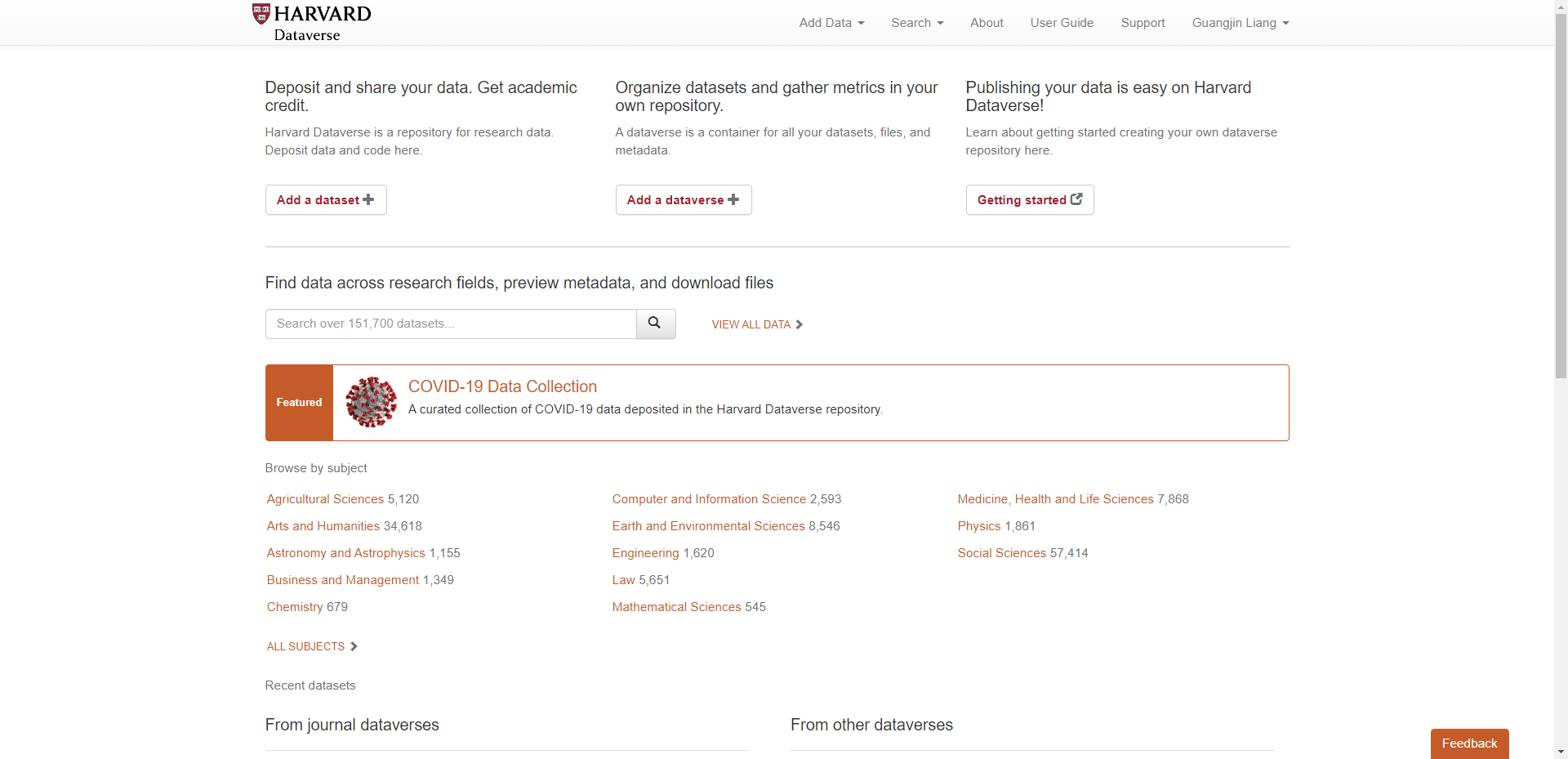Click the Recent datasets label

[x=310, y=685]
